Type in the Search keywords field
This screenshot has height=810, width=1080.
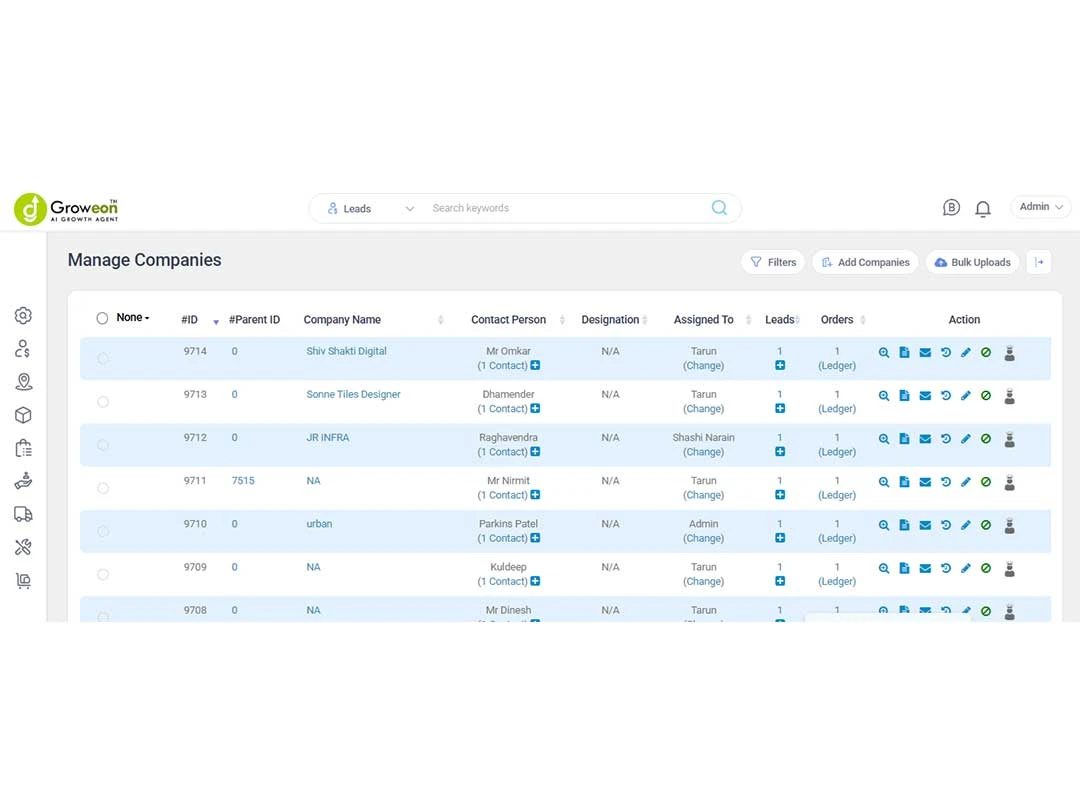[x=560, y=208]
